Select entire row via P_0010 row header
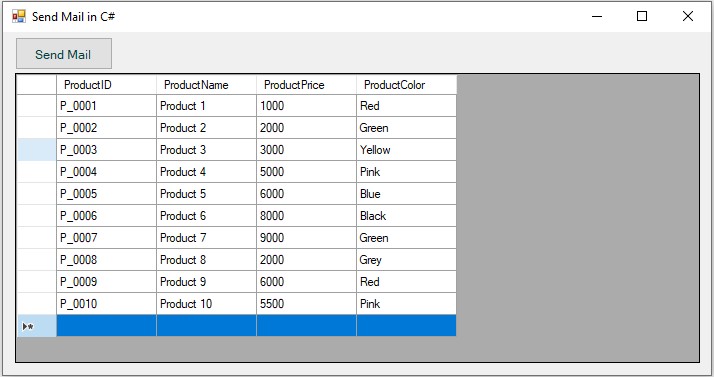The height and width of the screenshot is (377, 714). [36, 304]
